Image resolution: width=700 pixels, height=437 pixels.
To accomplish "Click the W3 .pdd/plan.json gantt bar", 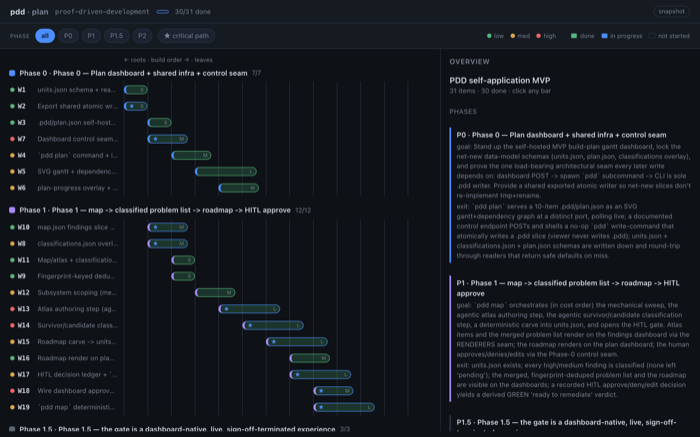I will pyautogui.click(x=159, y=122).
